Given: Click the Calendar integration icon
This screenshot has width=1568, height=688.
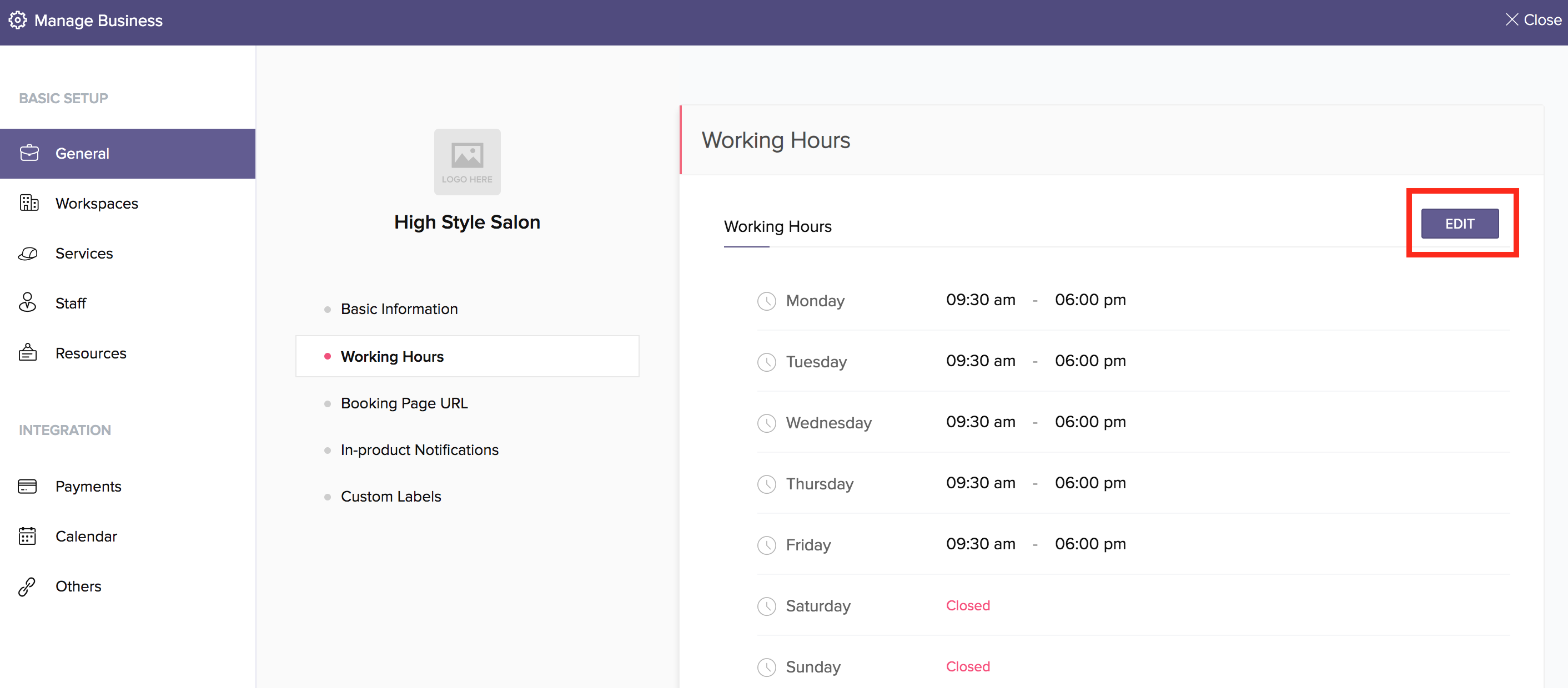Looking at the screenshot, I should 27,535.
